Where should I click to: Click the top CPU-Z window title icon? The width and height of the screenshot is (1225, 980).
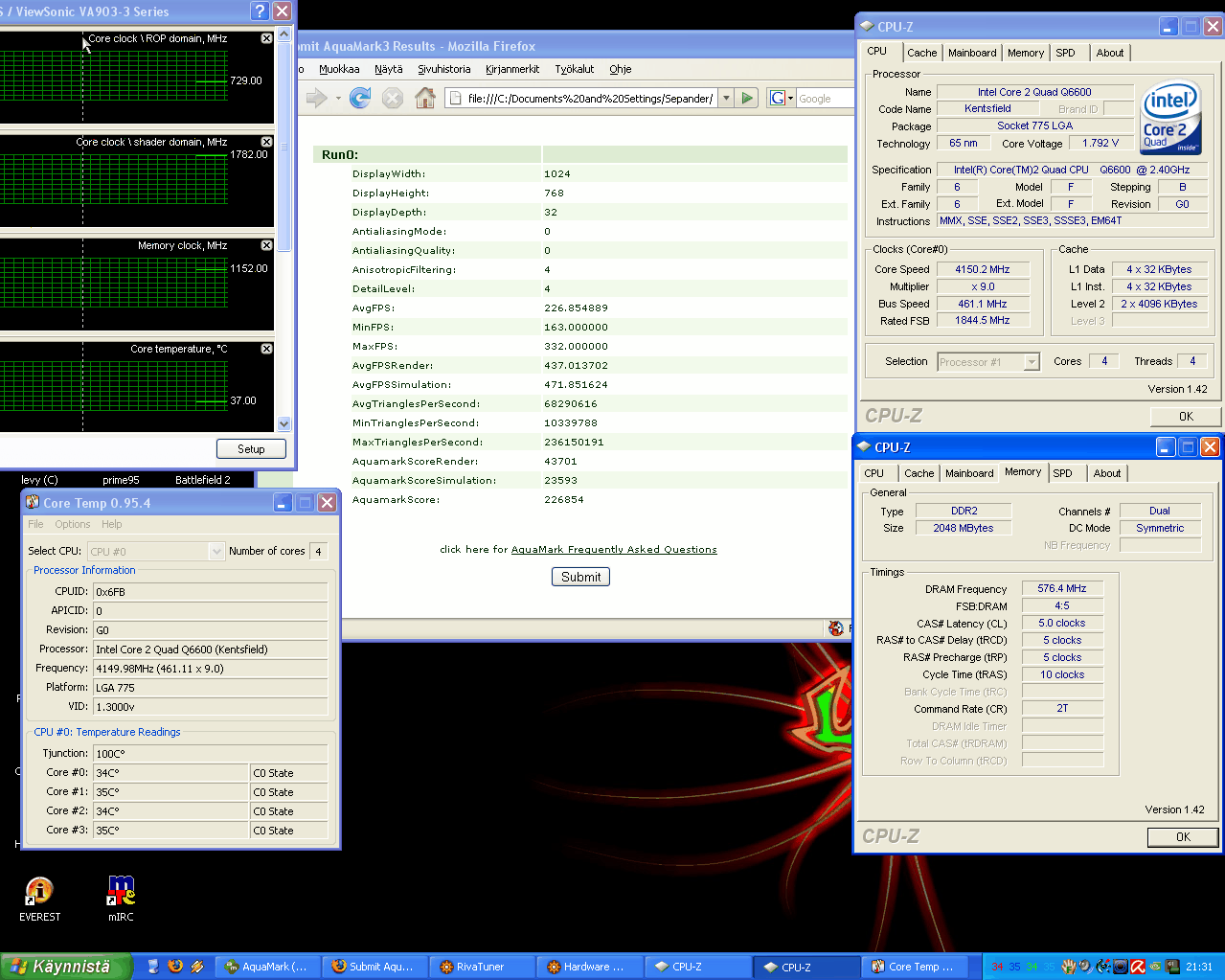[x=867, y=27]
